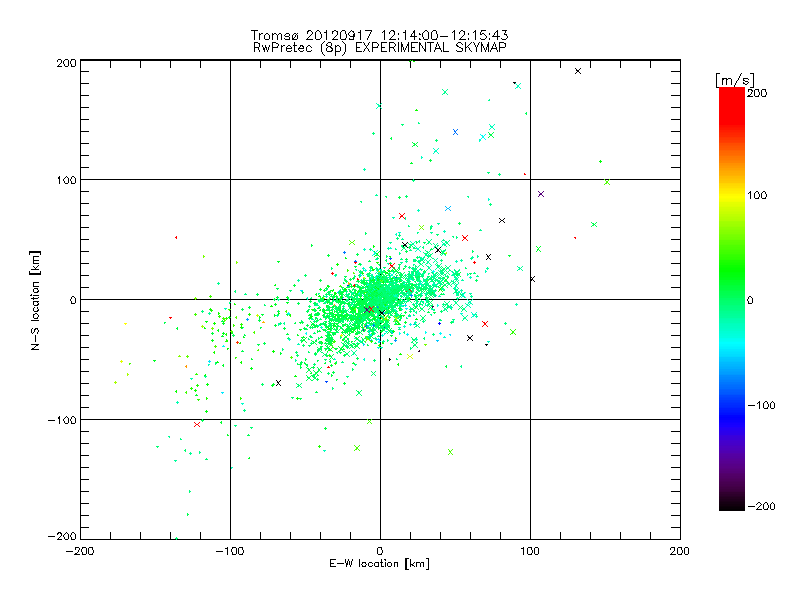Click the color bar's '100' label
Screen dimensions: 800x600
pos(757,195)
